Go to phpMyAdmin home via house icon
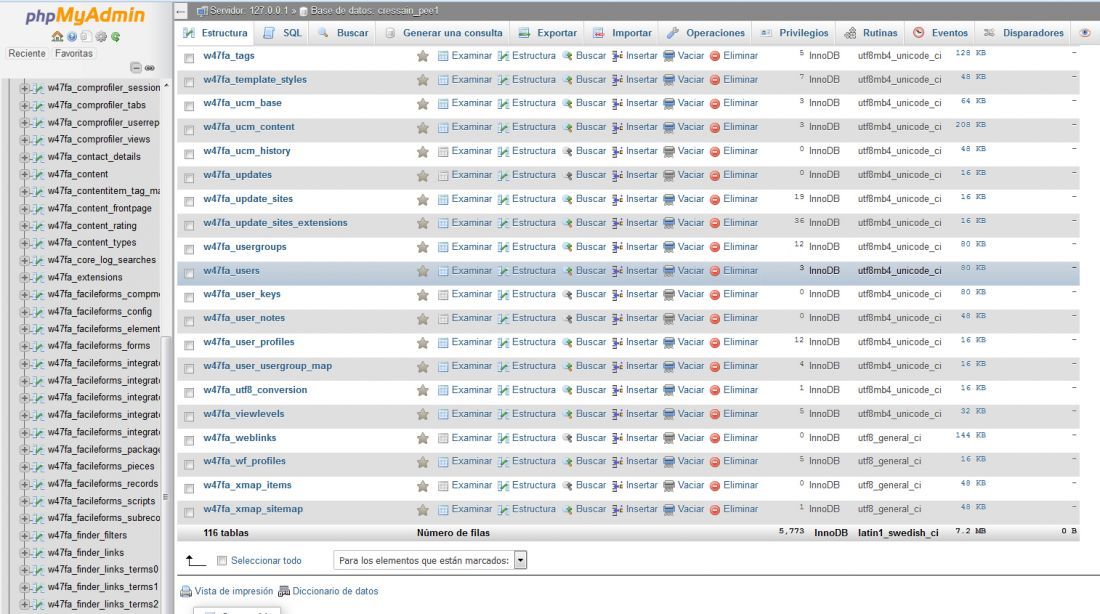Screen dimensions: 1100x614 click(57, 36)
